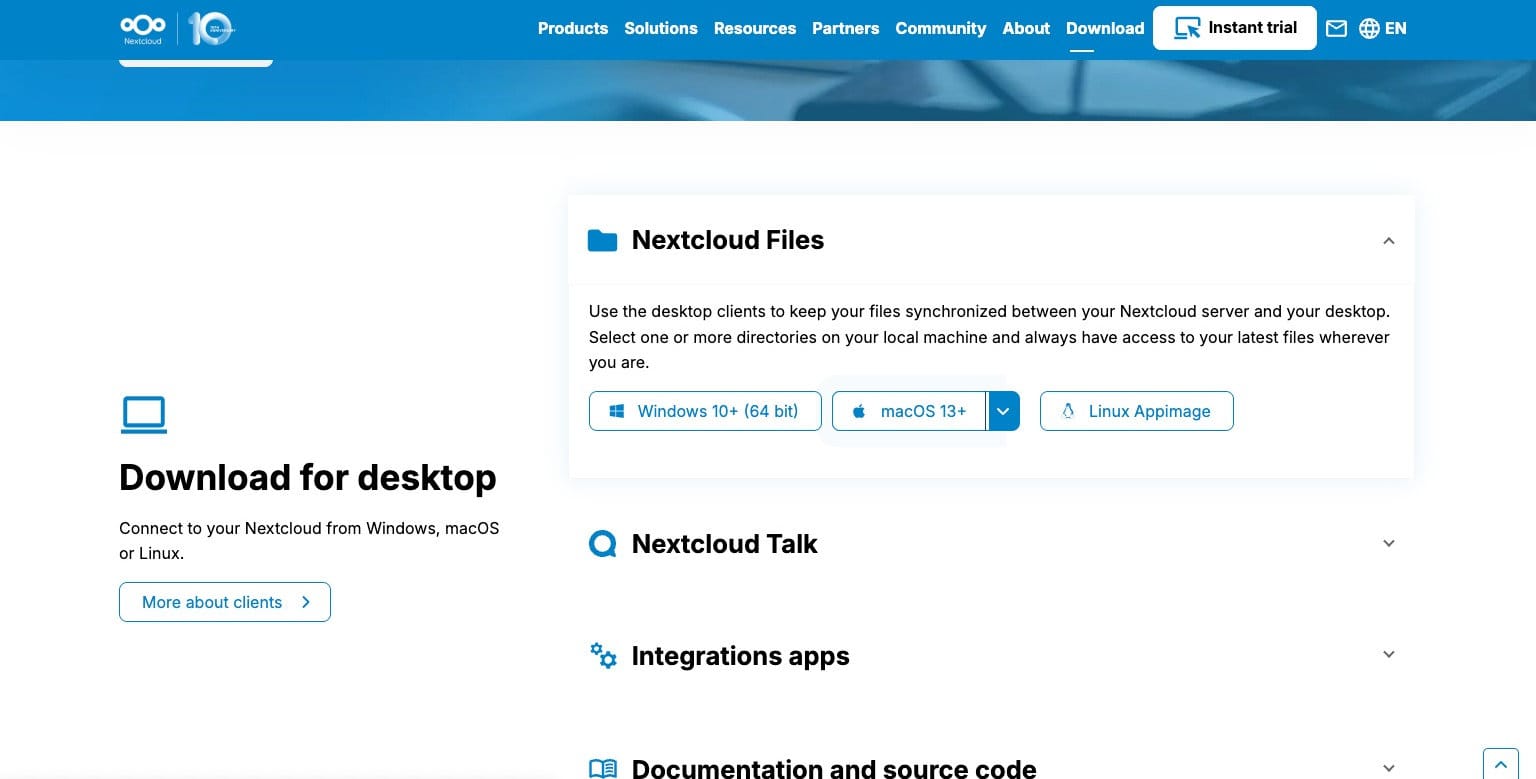The width and height of the screenshot is (1536, 779).
Task: Click the Integrations apps heading
Action: coord(741,655)
